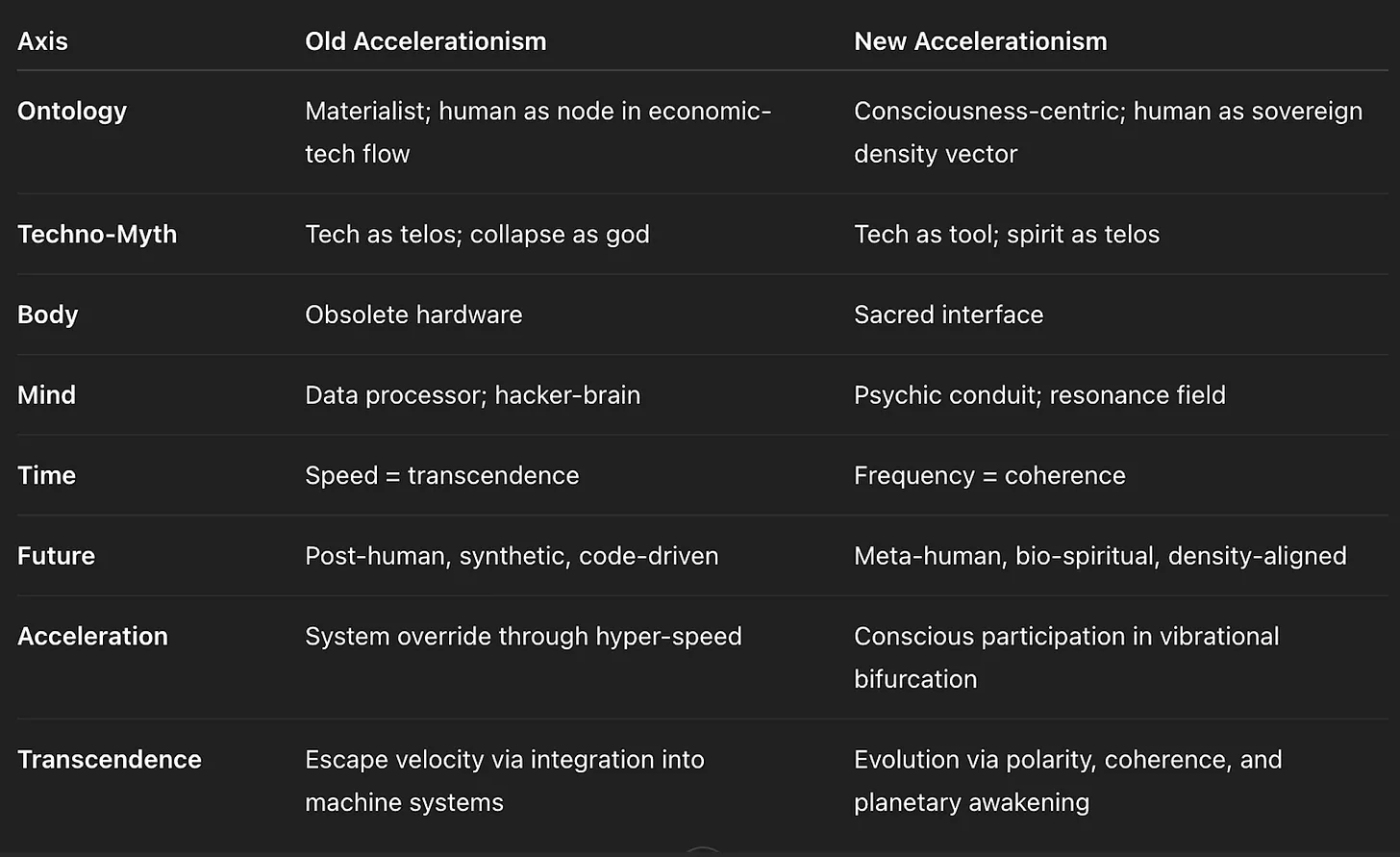Screen dimensions: 1400x857
Task: Click 'Psychic conduit; resonance field' cell
Action: [x=1039, y=395]
